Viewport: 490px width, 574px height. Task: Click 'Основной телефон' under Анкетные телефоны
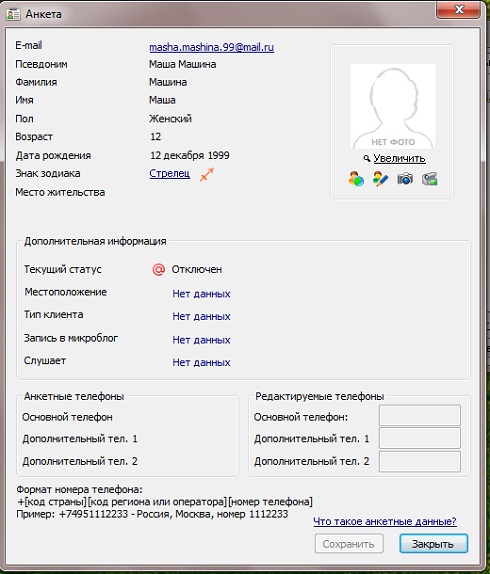click(x=67, y=417)
